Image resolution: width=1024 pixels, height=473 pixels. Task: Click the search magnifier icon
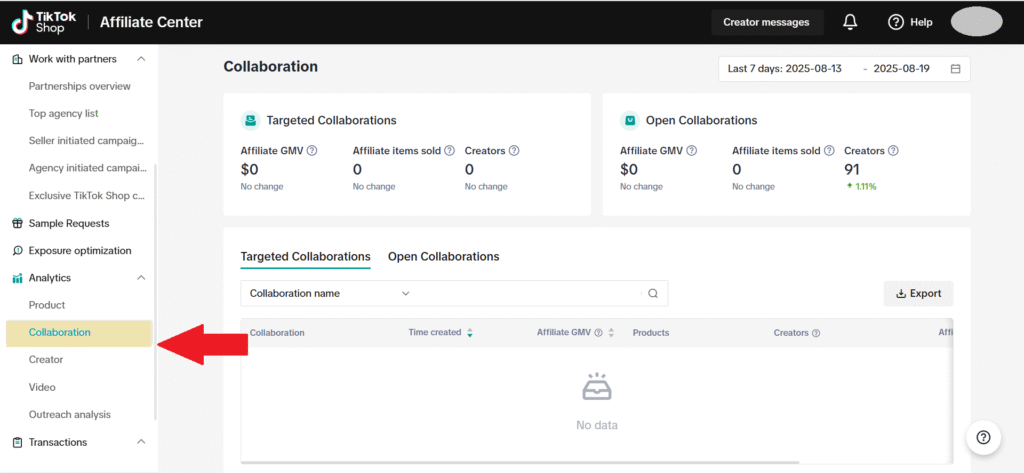(x=653, y=294)
